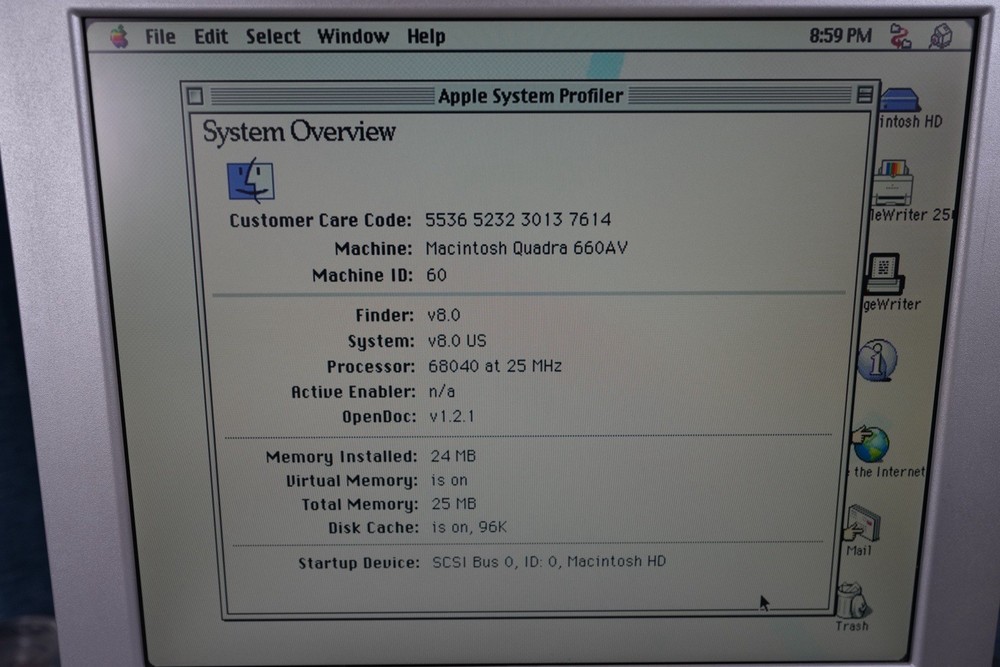Click the Disk Cache is on, 96K value
This screenshot has width=1000, height=667.
pos(469,527)
